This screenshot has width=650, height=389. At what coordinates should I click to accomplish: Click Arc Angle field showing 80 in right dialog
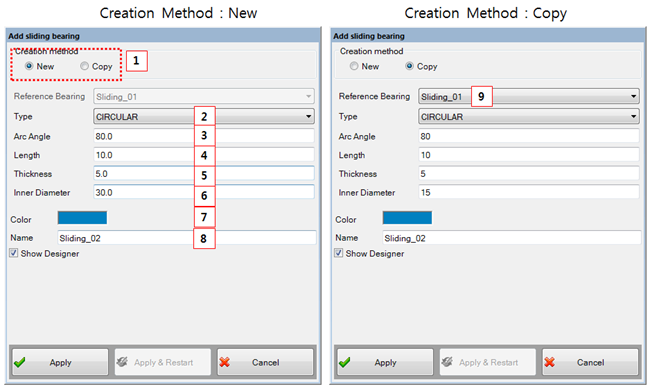click(x=529, y=136)
